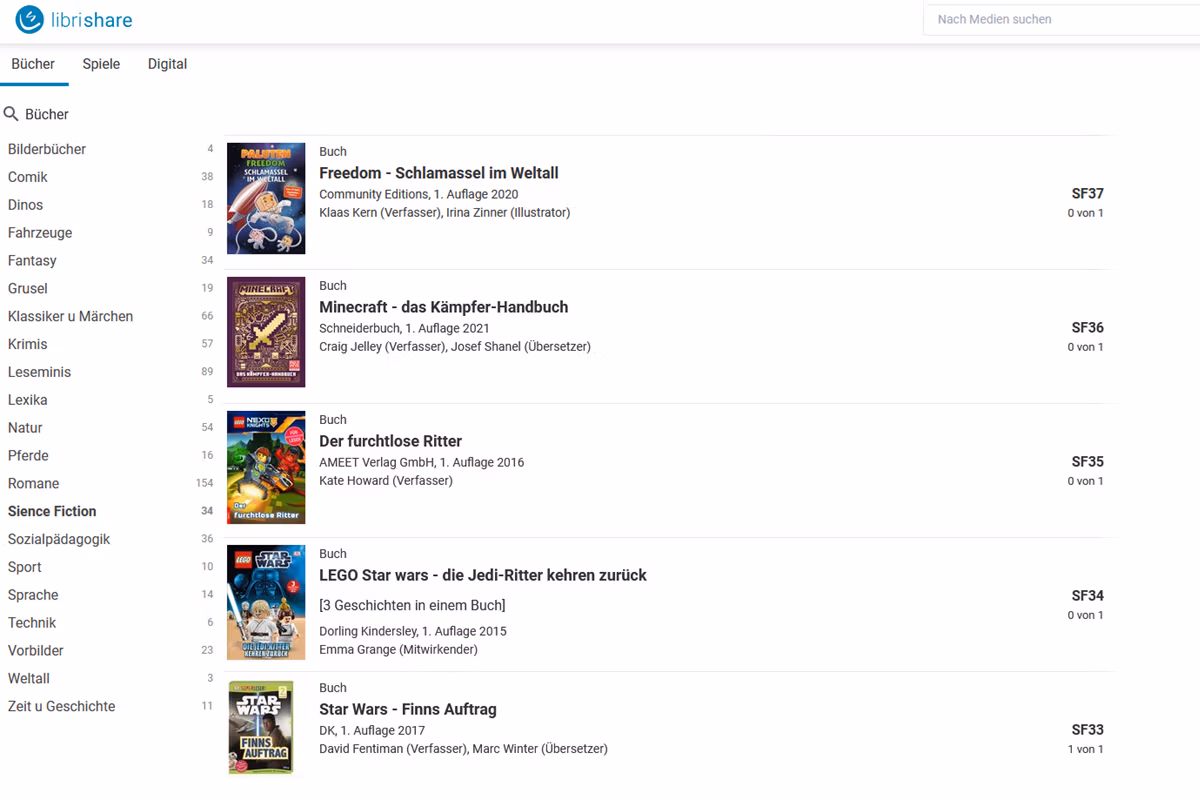Open the Bilderbücher category

pos(47,149)
